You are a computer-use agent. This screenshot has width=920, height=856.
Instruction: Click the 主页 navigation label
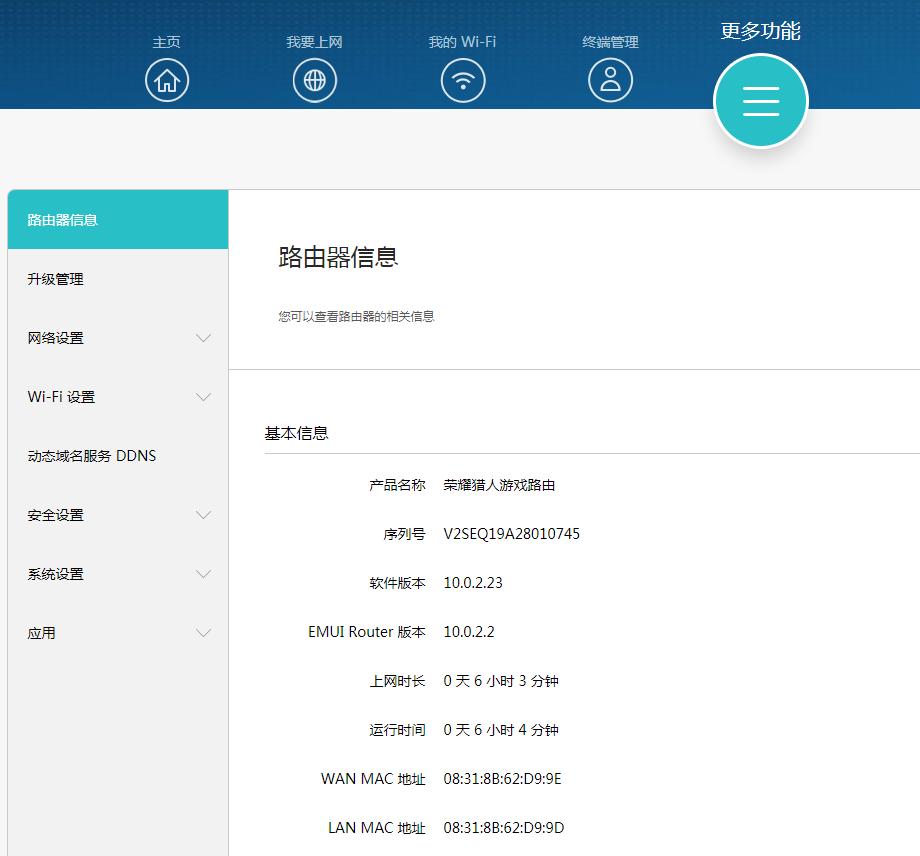pyautogui.click(x=166, y=42)
